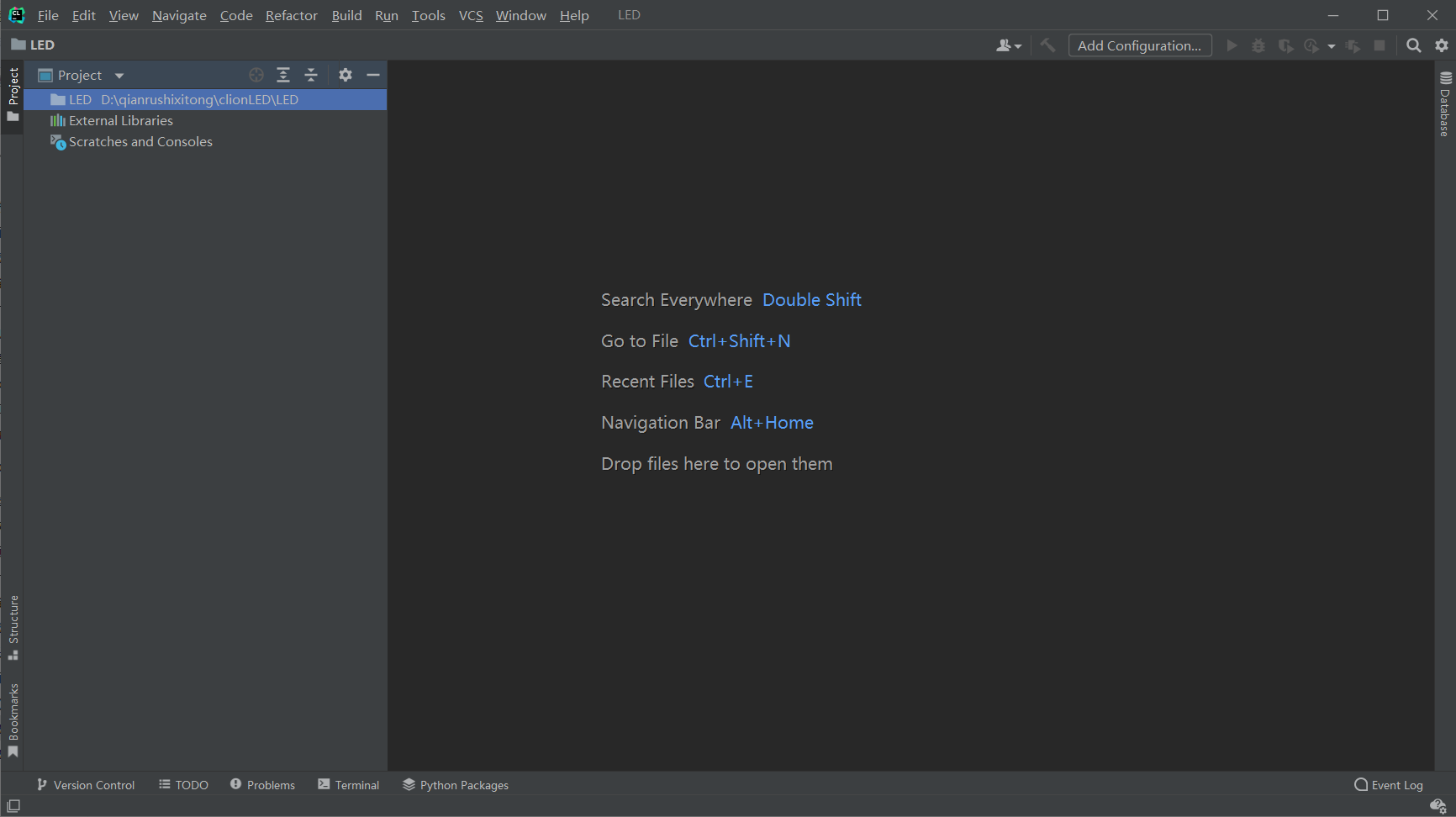Click Expand All in Project panel

[x=283, y=75]
